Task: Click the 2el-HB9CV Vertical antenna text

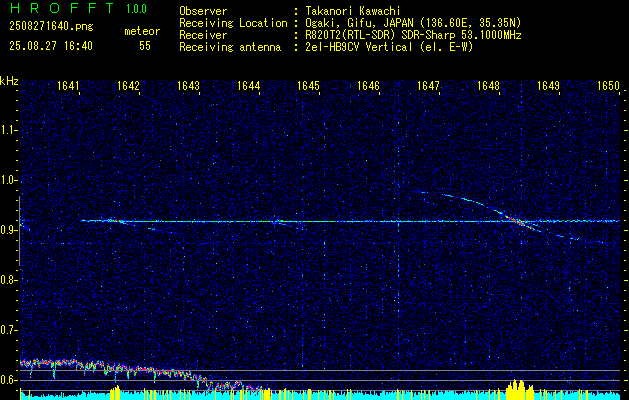Action: pyautogui.click(x=389, y=47)
